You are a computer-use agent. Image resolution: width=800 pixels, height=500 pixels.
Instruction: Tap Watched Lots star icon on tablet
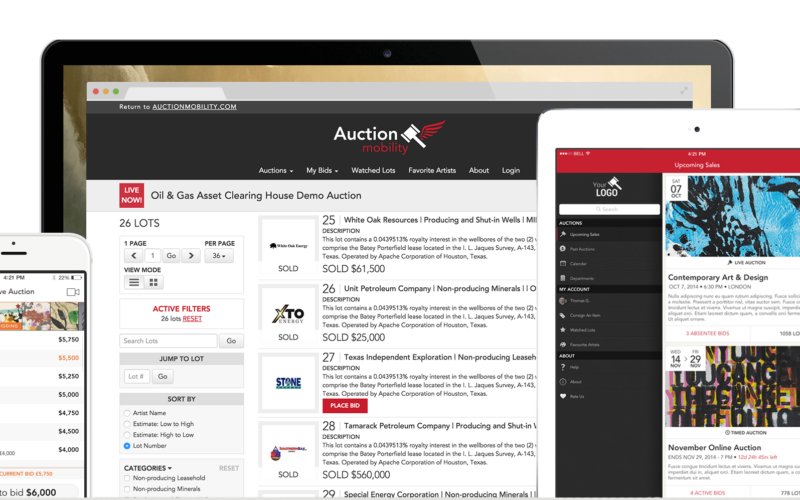(563, 330)
